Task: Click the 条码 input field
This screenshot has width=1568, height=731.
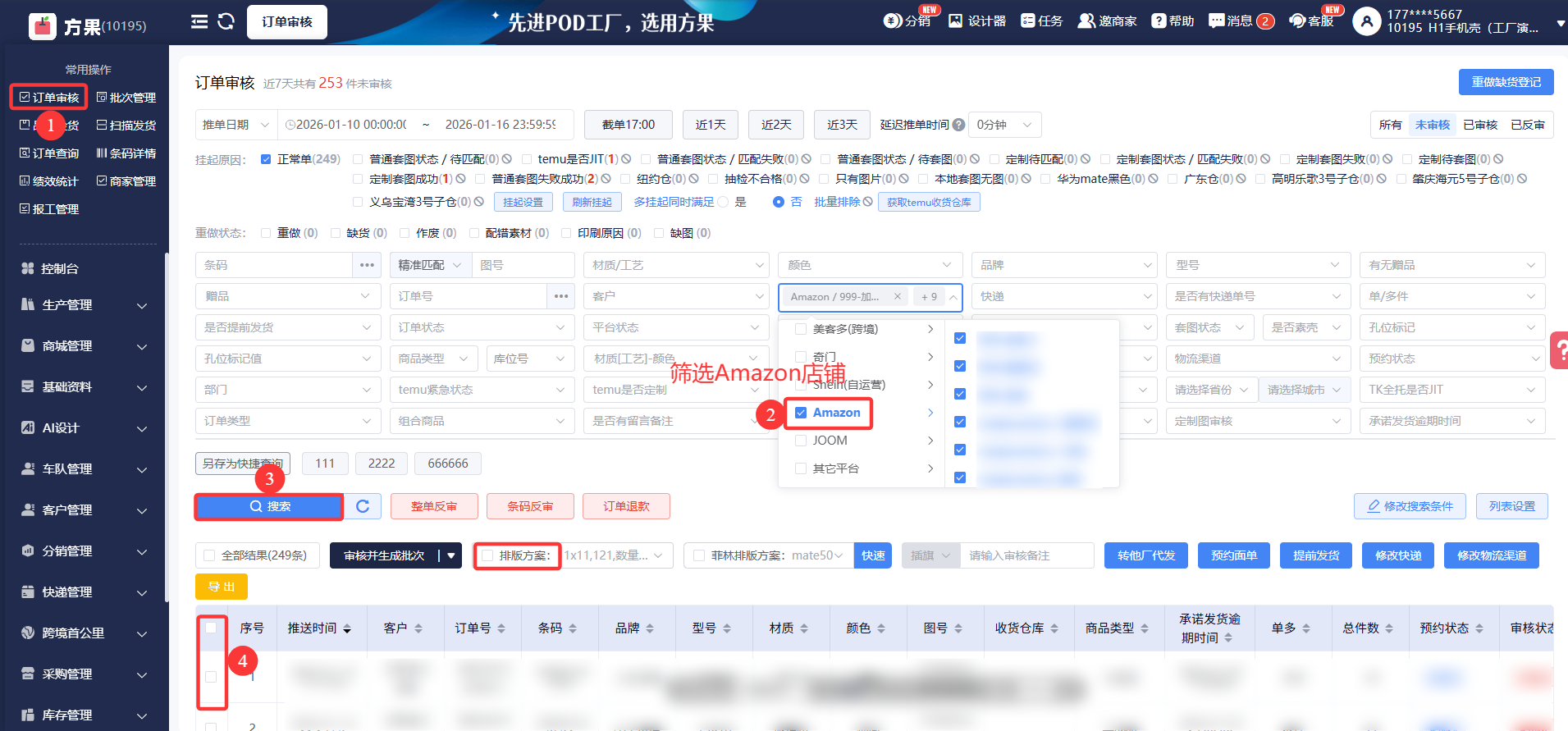Action: [274, 265]
